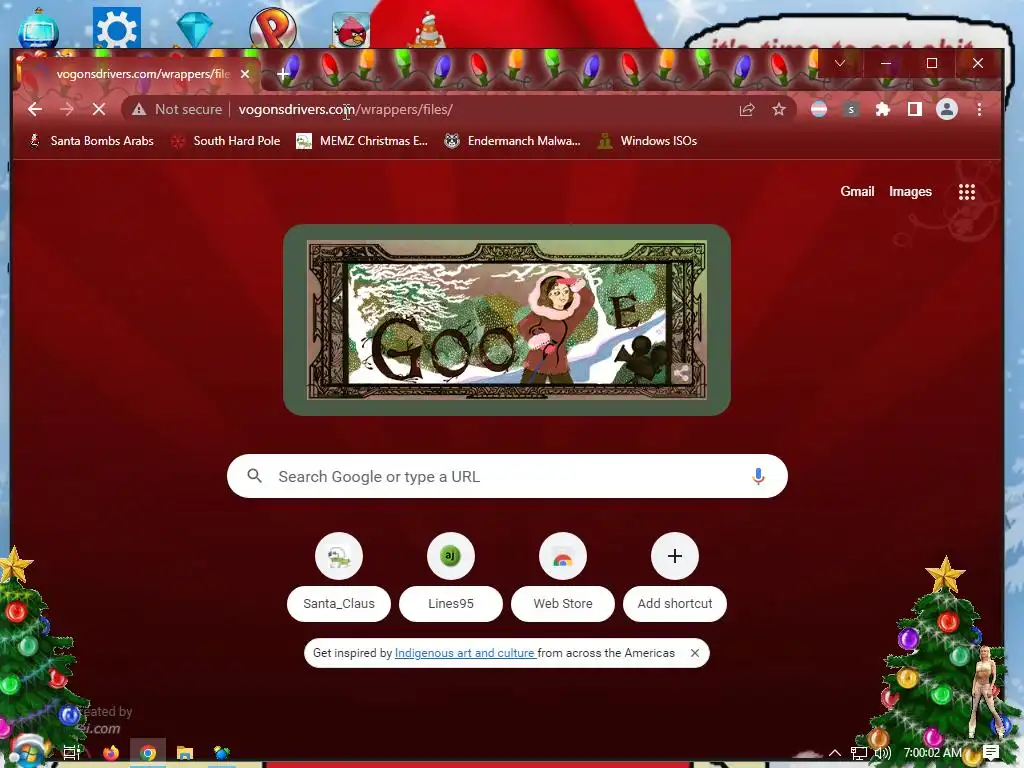Open the gray S extension
The height and width of the screenshot is (768, 1024).
[850, 110]
